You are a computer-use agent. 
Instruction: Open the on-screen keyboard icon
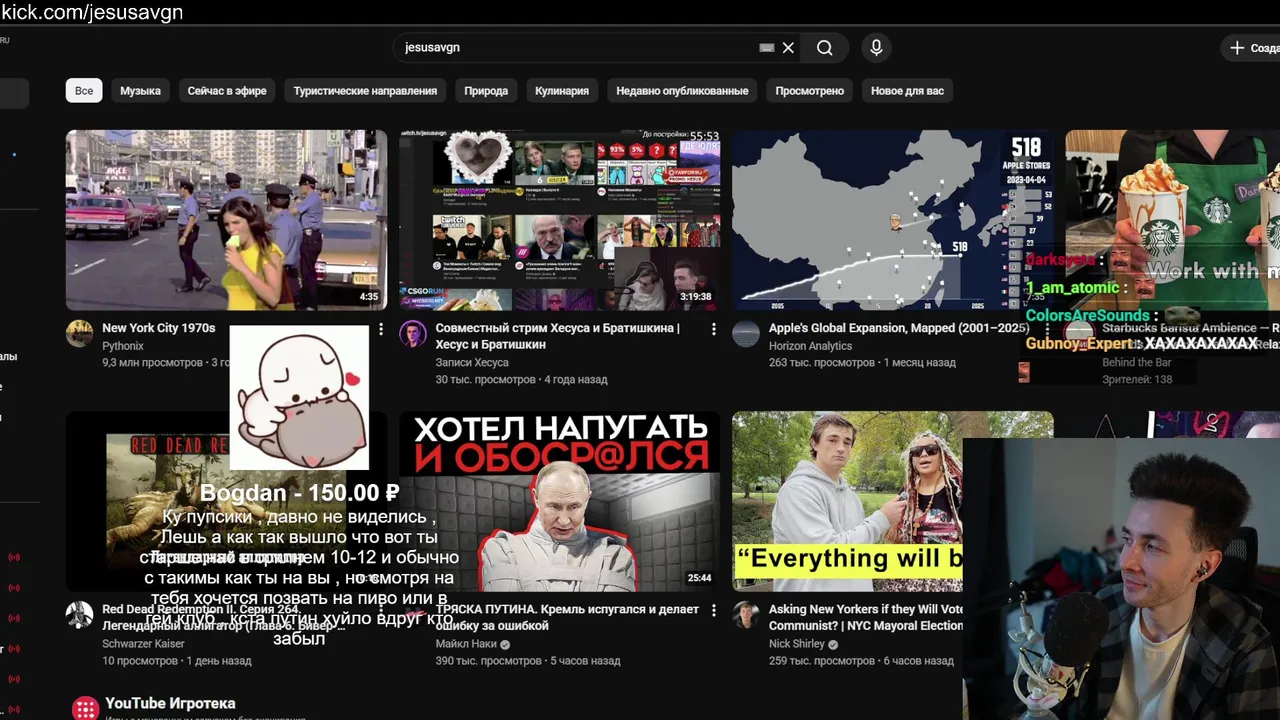click(x=767, y=48)
